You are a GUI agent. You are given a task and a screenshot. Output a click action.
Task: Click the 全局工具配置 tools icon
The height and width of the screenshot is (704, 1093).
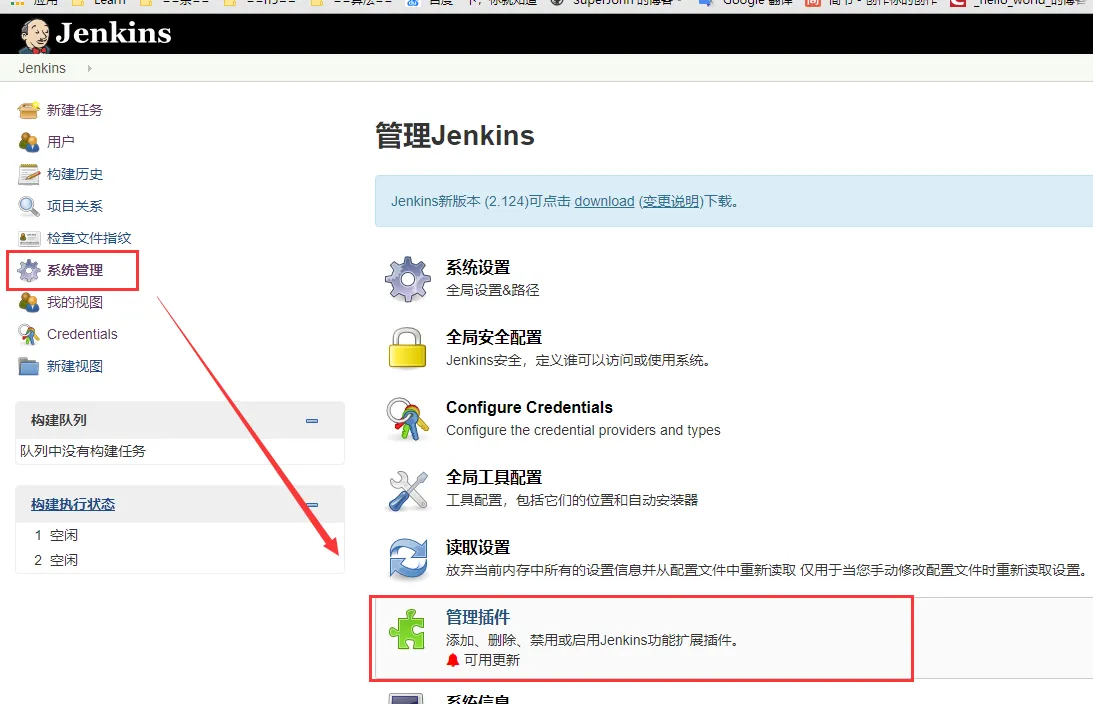pos(408,490)
